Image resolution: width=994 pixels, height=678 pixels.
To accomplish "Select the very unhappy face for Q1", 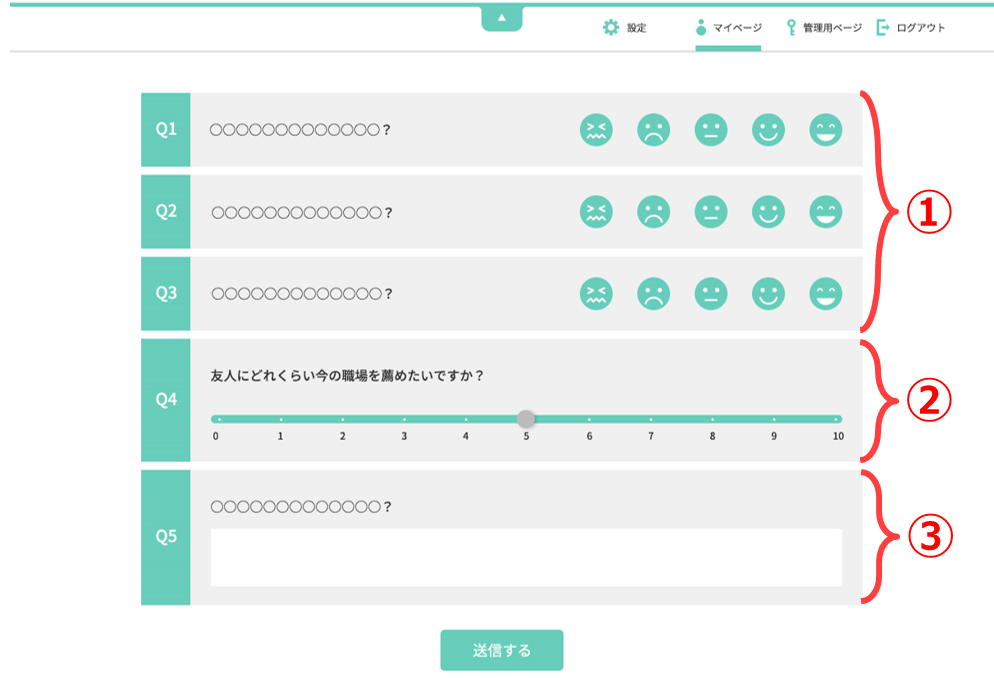I will tap(597, 130).
